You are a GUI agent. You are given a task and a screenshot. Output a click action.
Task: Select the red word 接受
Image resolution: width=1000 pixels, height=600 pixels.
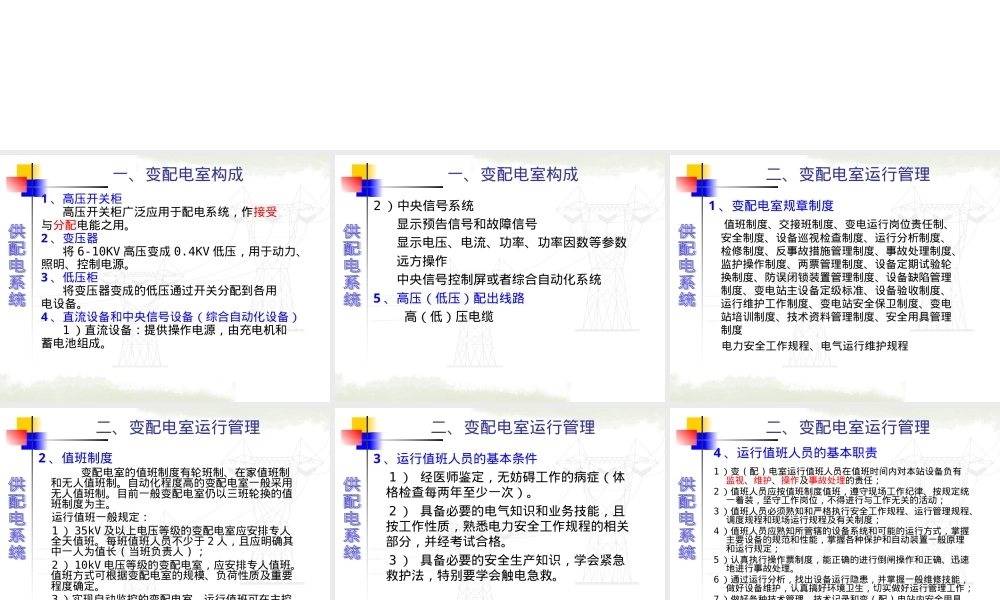[265, 212]
